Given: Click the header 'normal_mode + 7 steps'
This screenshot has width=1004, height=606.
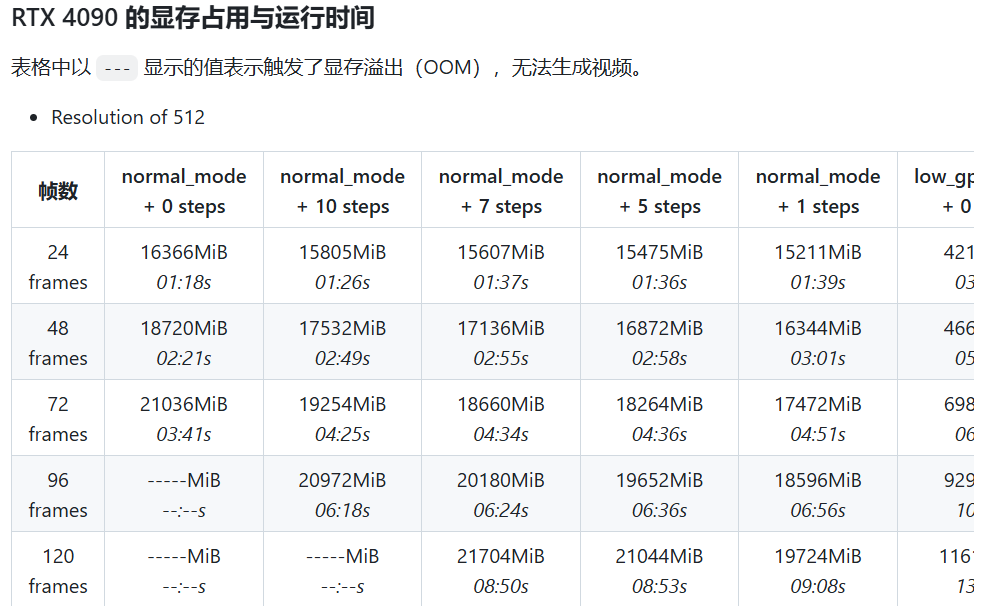Looking at the screenshot, I should pyautogui.click(x=501, y=190).
